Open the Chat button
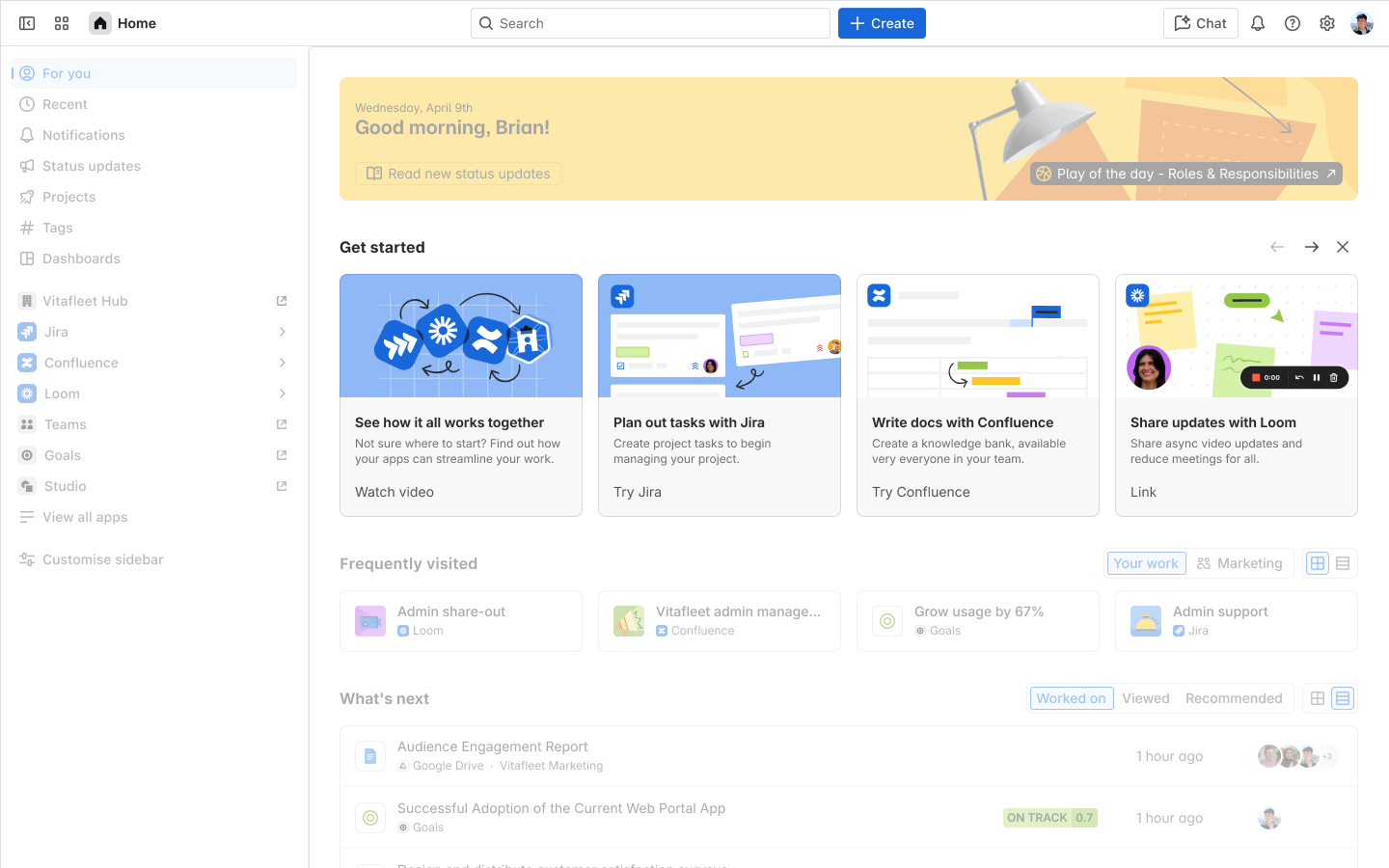Image resolution: width=1389 pixels, height=868 pixels. click(x=1201, y=23)
